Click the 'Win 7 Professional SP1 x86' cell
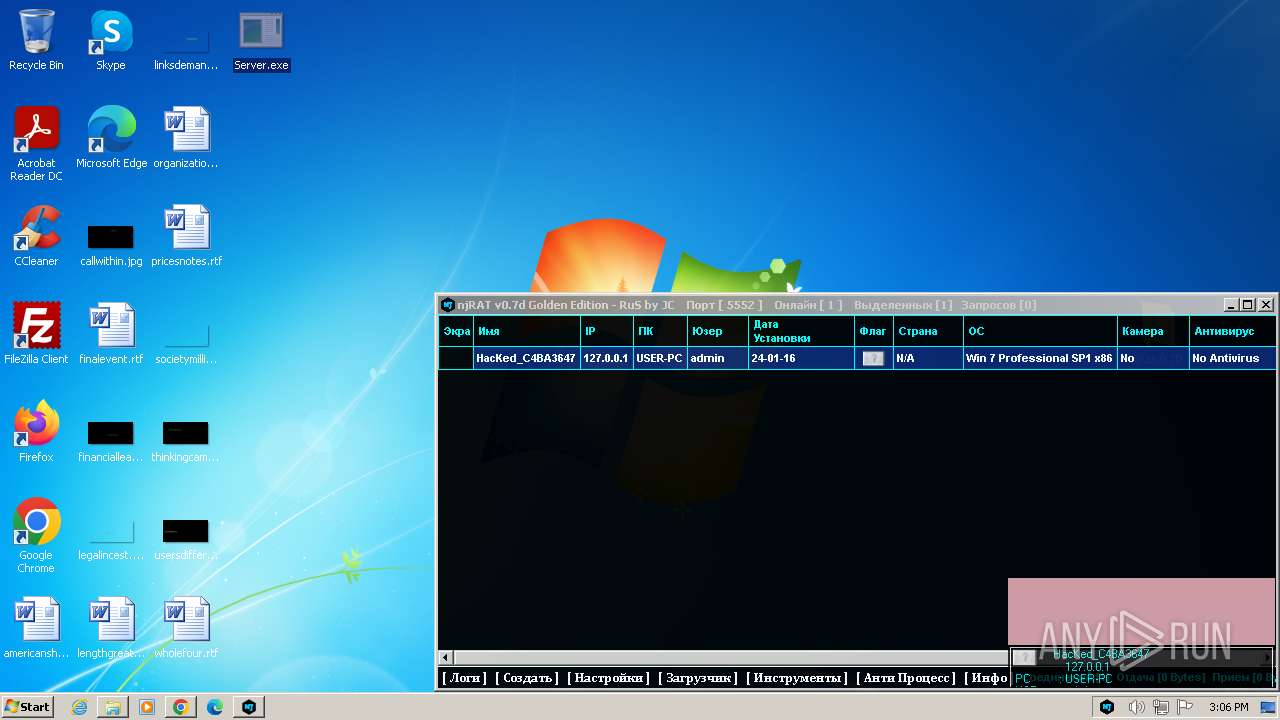Image resolution: width=1280 pixels, height=720 pixels. pos(1039,358)
